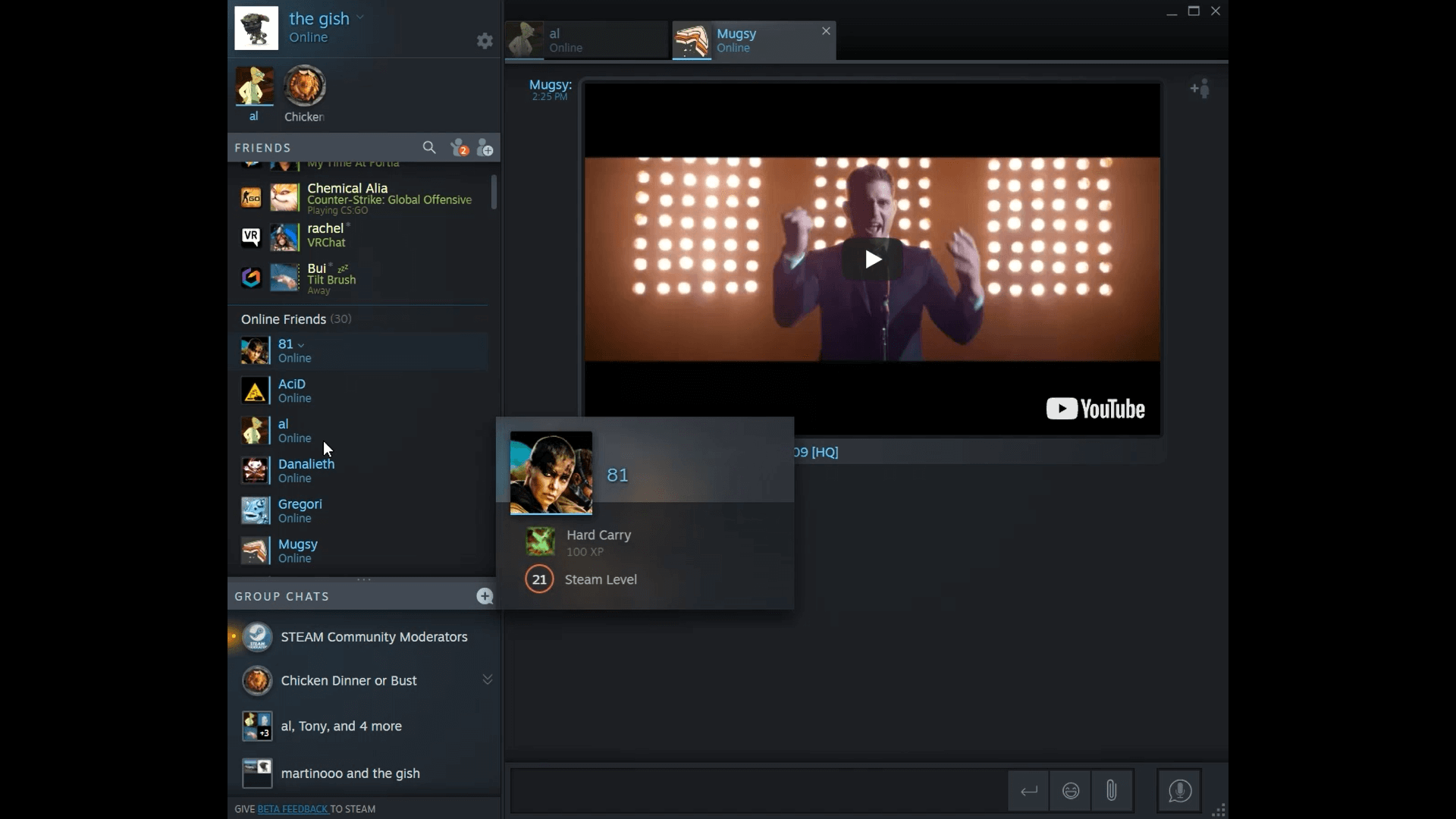1456x819 pixels.
Task: Click the add friend icon
Action: click(486, 148)
